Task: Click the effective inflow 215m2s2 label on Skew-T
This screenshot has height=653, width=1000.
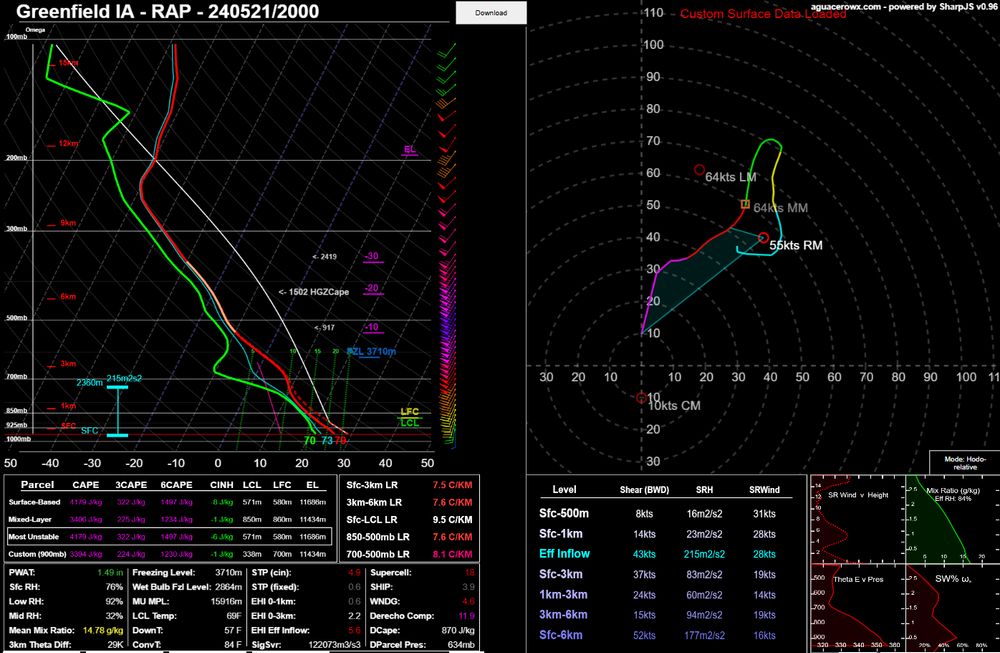Action: [124, 378]
